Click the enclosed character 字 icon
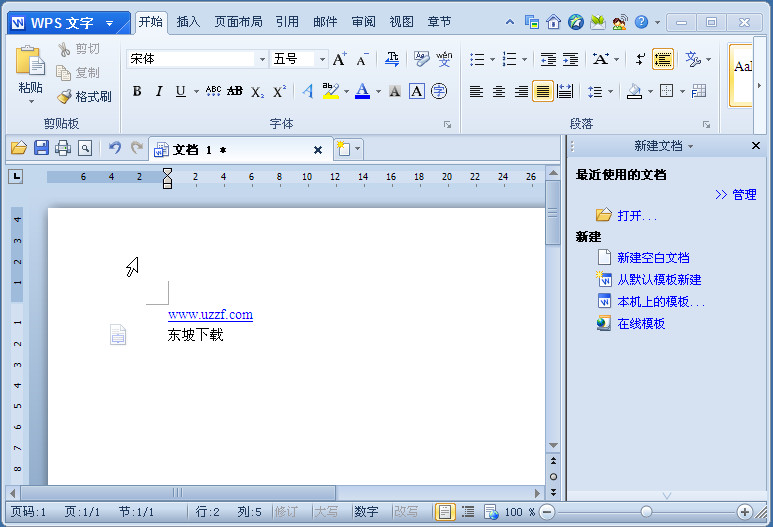This screenshot has height=527, width=773. 439,91
